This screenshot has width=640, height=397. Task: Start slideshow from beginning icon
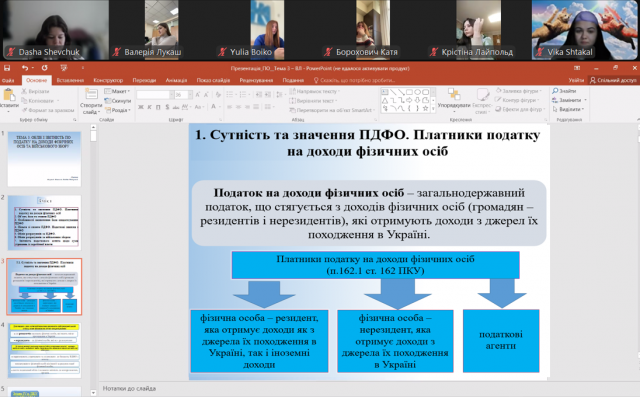63,68
